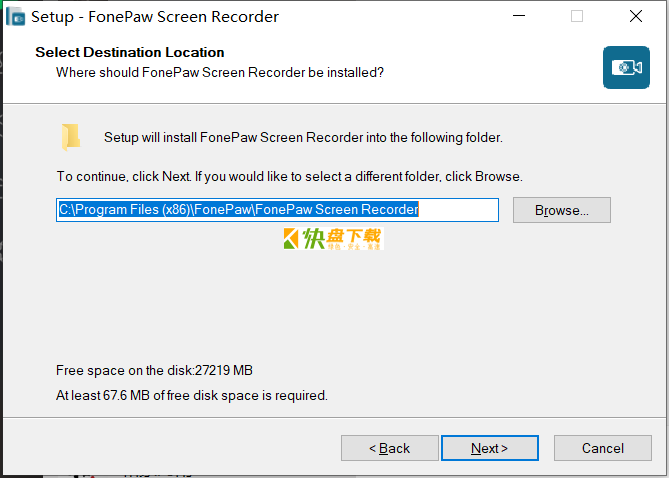Open the Browse folder dialog

point(561,210)
